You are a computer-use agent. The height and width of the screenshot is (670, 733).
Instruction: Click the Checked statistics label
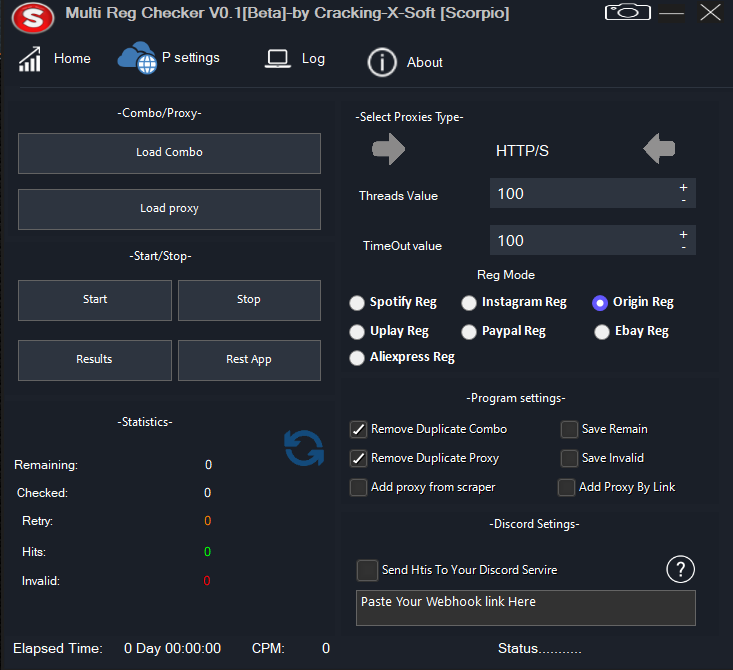click(42, 493)
